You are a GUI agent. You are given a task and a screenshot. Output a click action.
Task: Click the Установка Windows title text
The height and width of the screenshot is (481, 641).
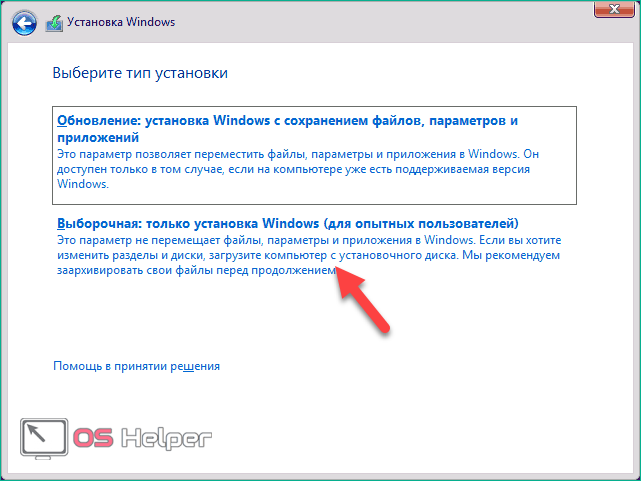click(x=121, y=22)
